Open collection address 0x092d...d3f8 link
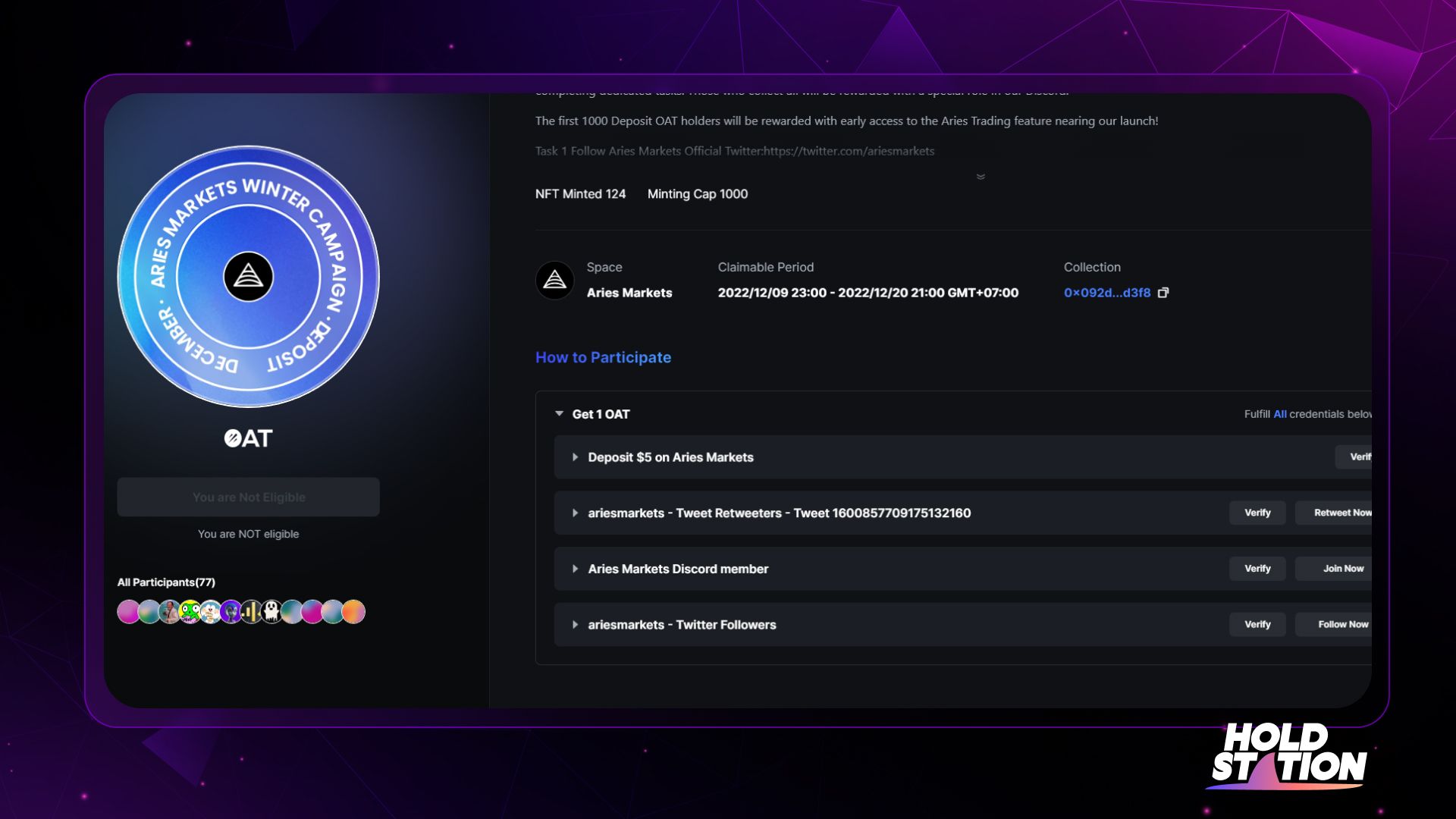This screenshot has width=1456, height=819. pyautogui.click(x=1107, y=293)
